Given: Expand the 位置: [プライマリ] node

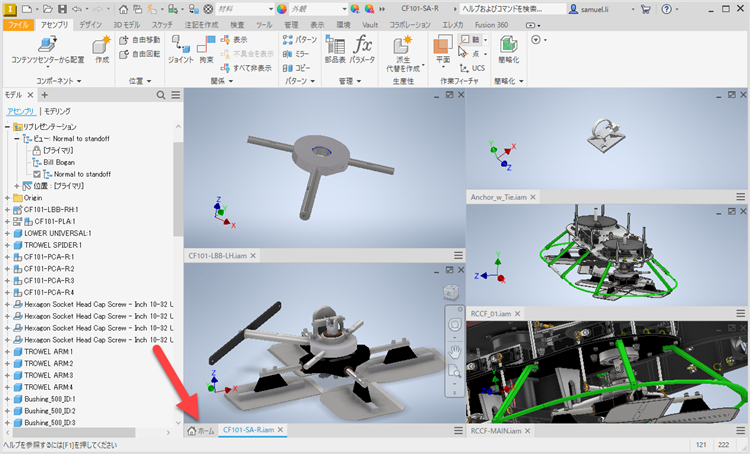Looking at the screenshot, I should click(x=17, y=186).
